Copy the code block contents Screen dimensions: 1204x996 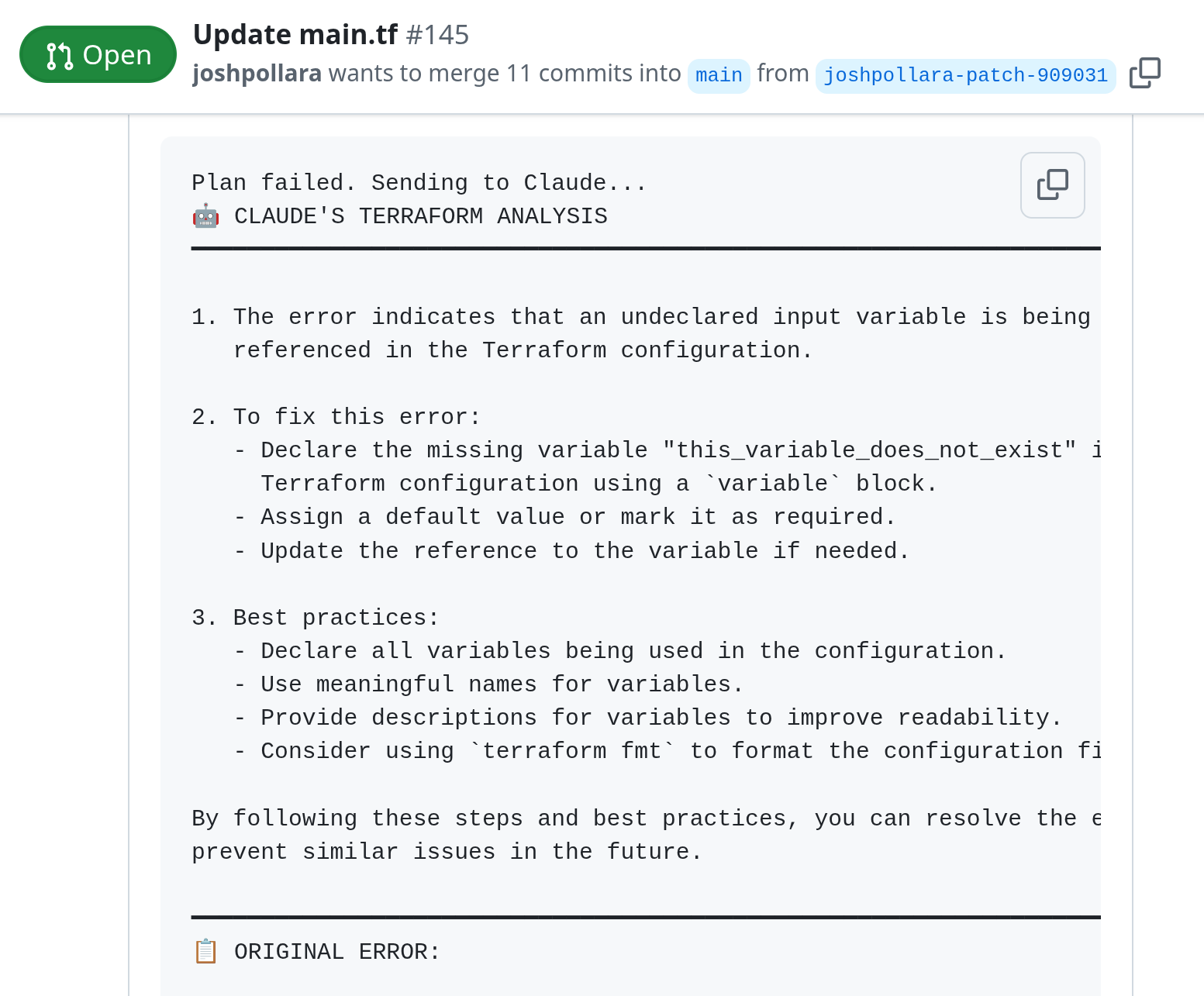click(1052, 185)
